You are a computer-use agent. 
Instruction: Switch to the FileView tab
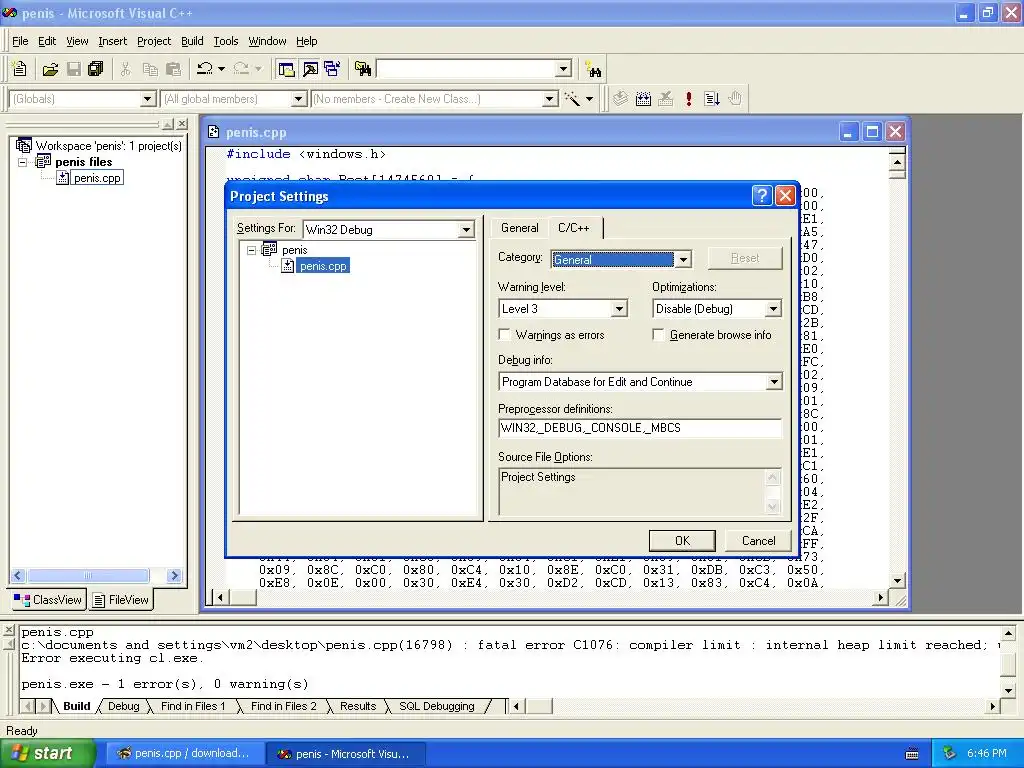[121, 600]
